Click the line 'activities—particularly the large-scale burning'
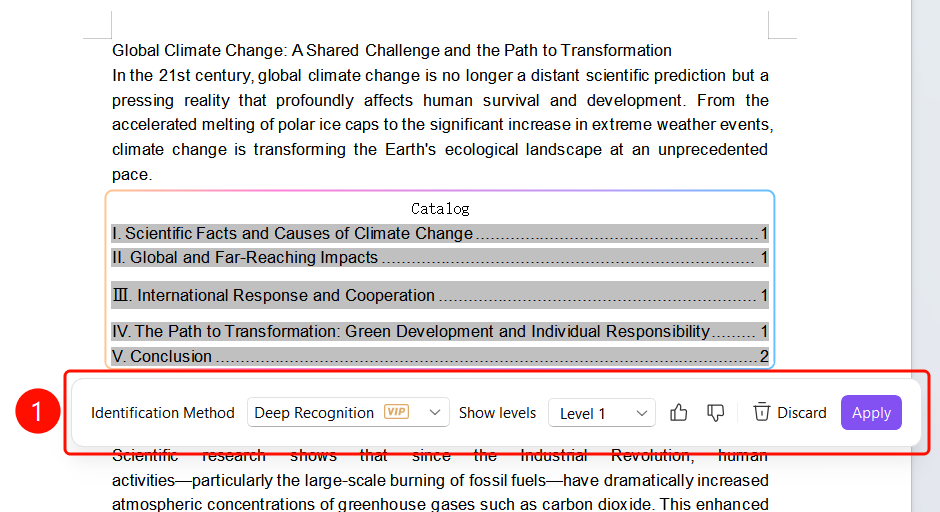The width and height of the screenshot is (940, 512). (x=440, y=480)
